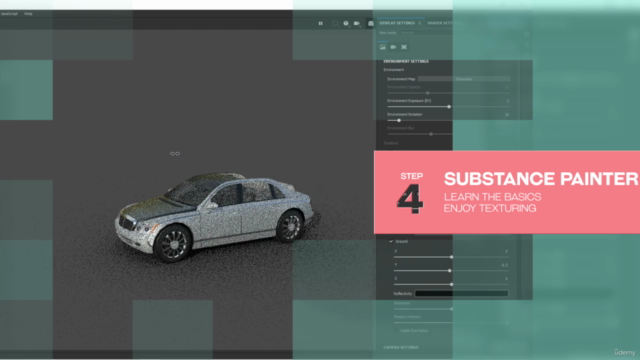Adjust the ground X slider

point(451,257)
